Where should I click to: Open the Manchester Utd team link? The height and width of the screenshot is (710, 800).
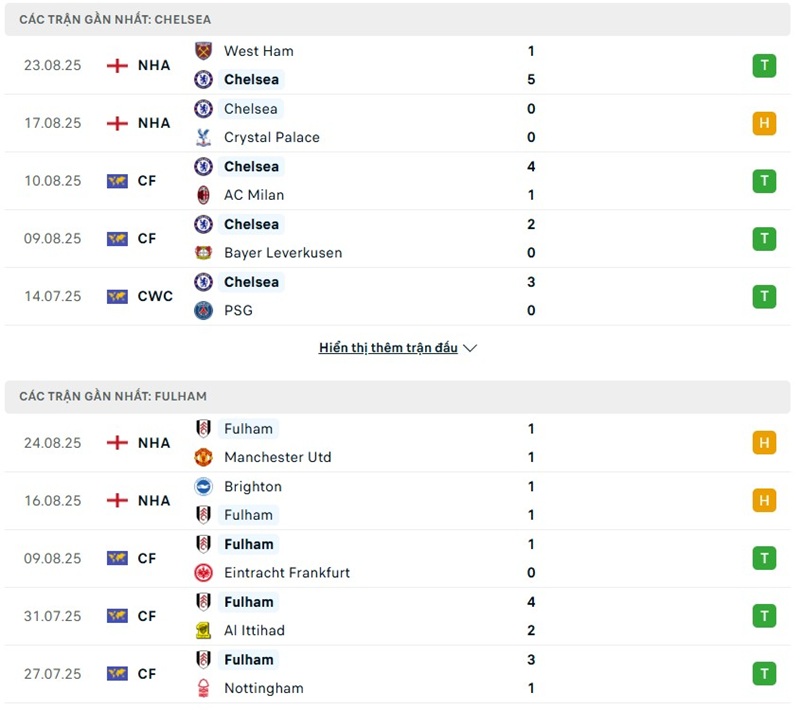tap(277, 457)
